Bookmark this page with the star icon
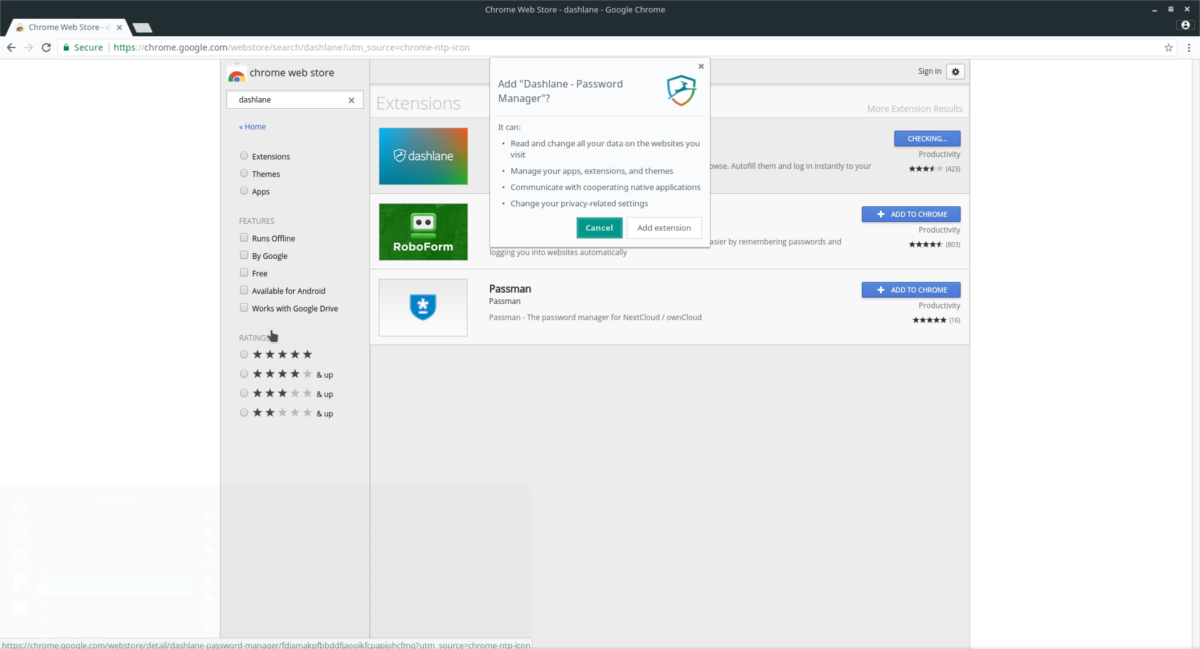 [x=1168, y=47]
